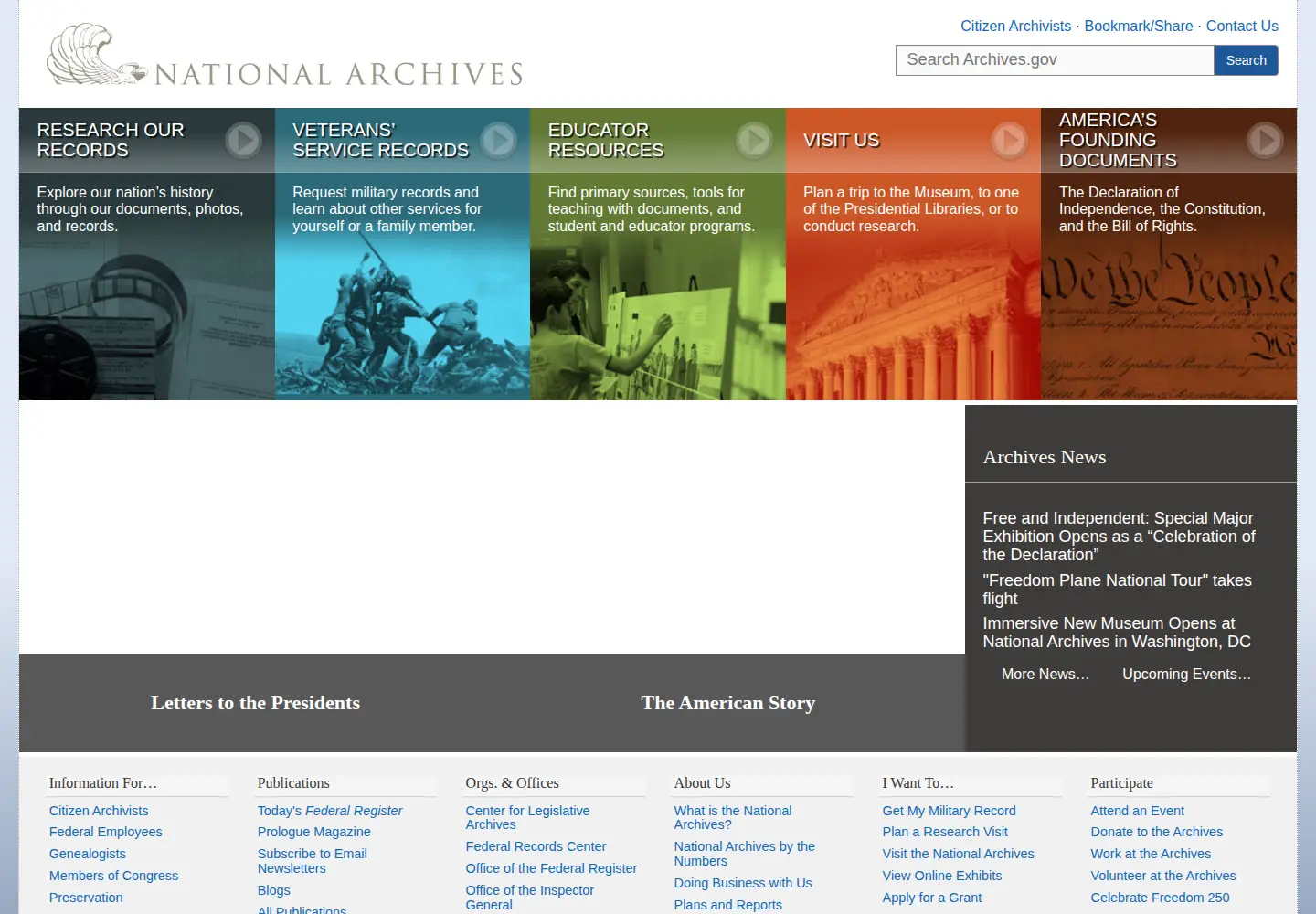Click the Get My Military Record link
This screenshot has height=914, width=1316.
[950, 812]
